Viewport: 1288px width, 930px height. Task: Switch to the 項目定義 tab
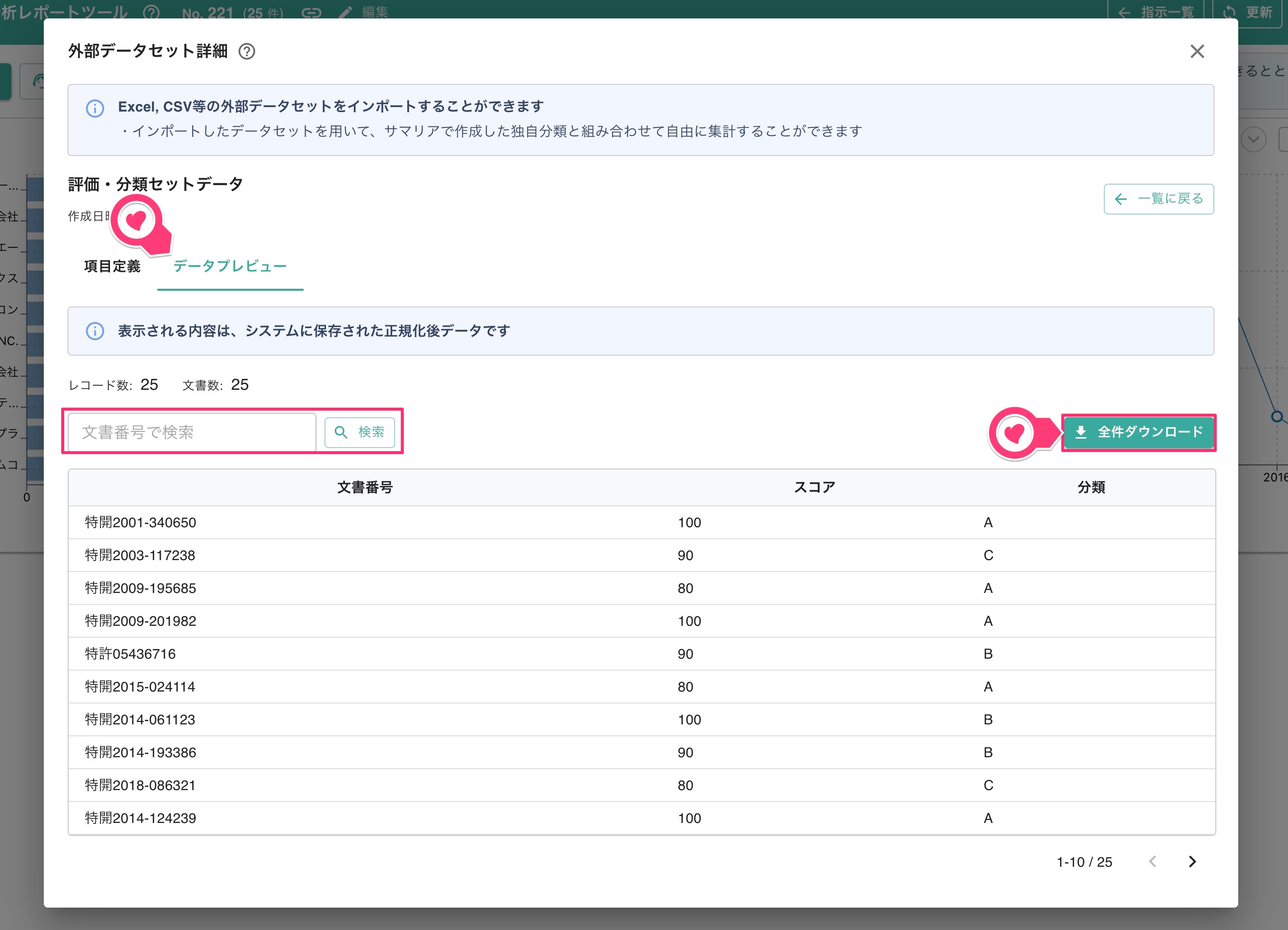[112, 266]
